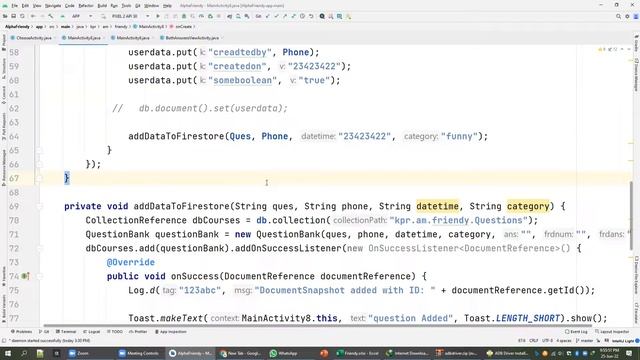
Task: Click the highlighted datetime parameter on line 69
Action: point(438,206)
